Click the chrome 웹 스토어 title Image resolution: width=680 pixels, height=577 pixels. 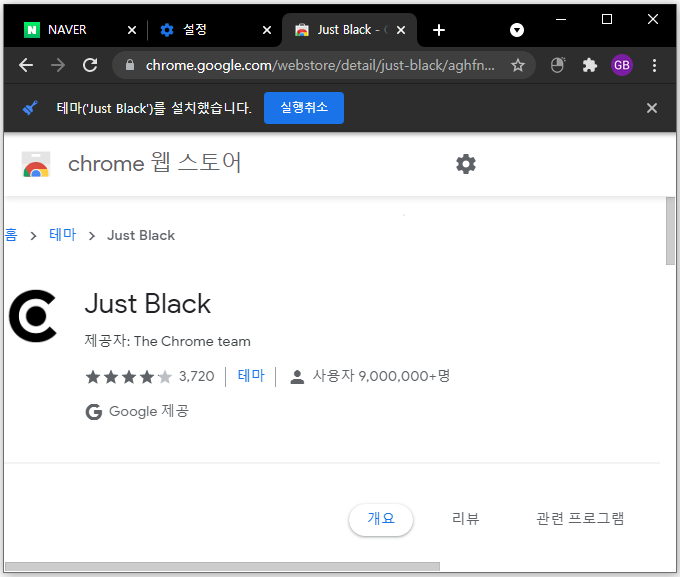pos(154,163)
